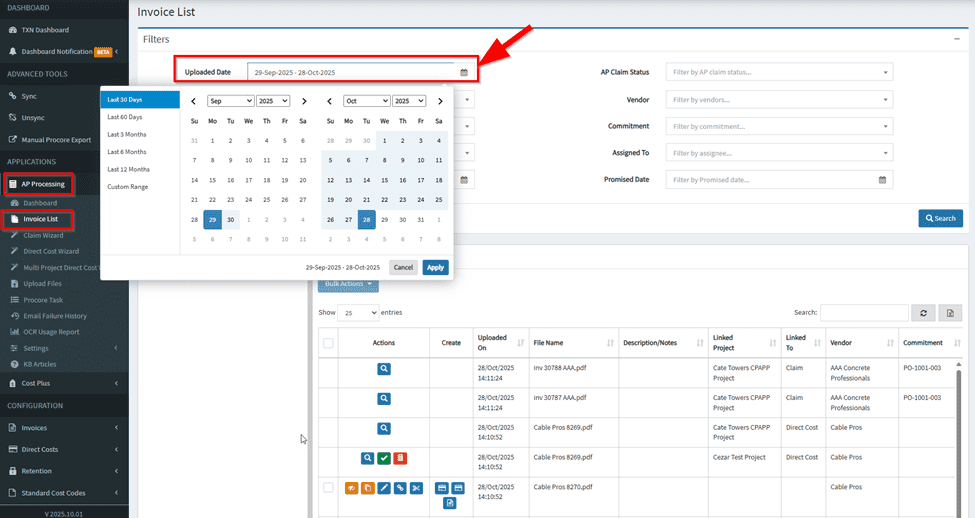Click the scissors split icon for Cable Pros 8270
The height and width of the screenshot is (518, 975).
tap(416, 488)
